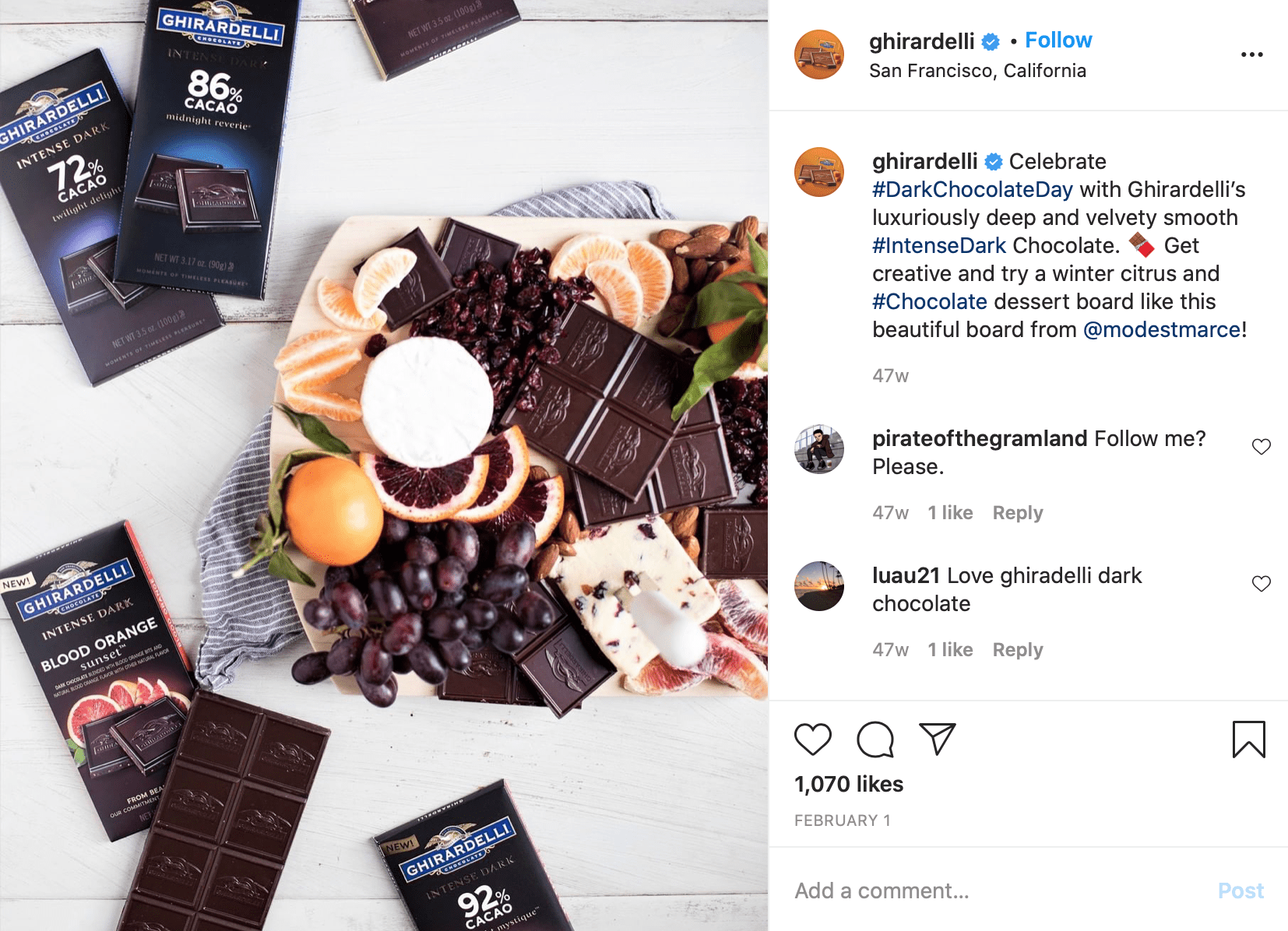Open the #DarkChocolateDay hashtag
Viewport: 1288px width, 931px height.
tap(973, 189)
